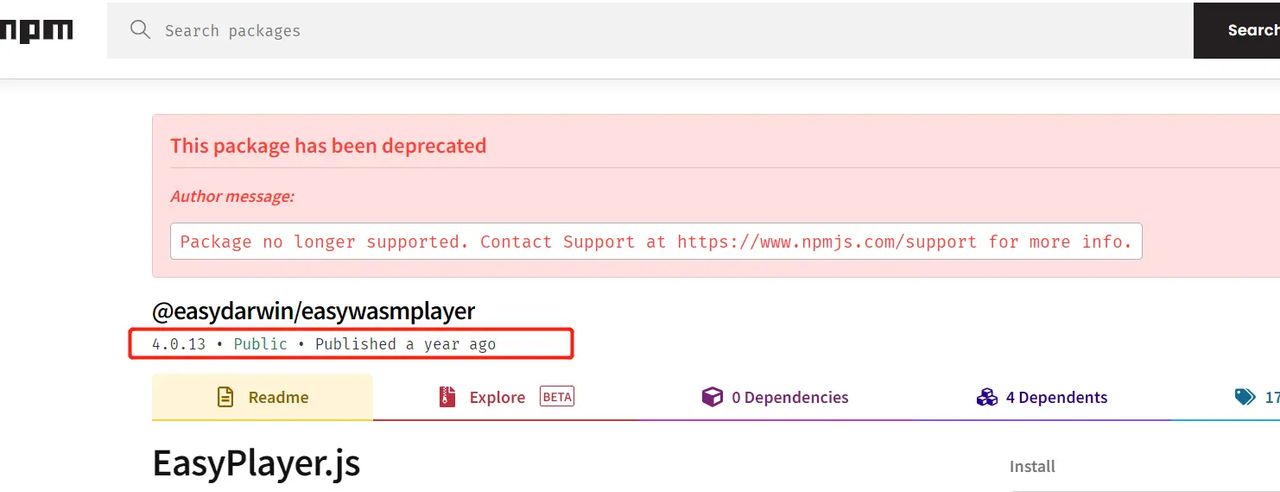Click the @easydarwin/easywasmplayer package title
This screenshot has width=1280, height=492.
[313, 311]
